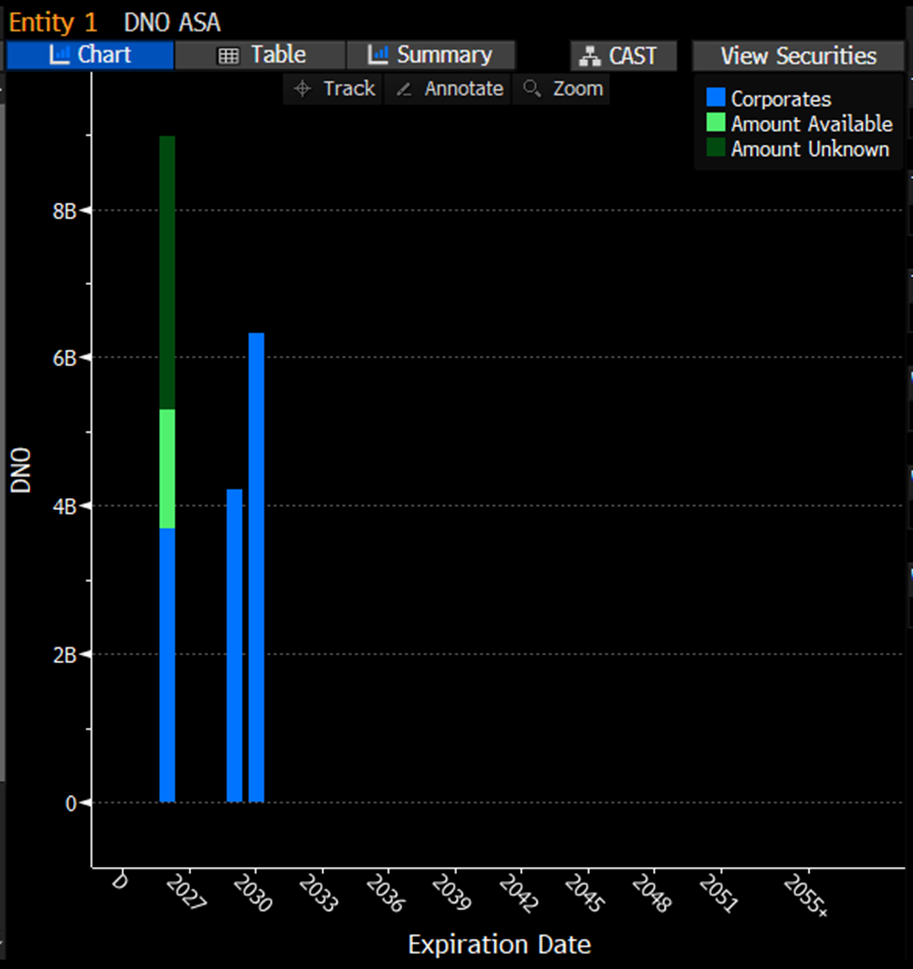Image resolution: width=913 pixels, height=969 pixels.
Task: Open the Table tab
Action: 261,56
